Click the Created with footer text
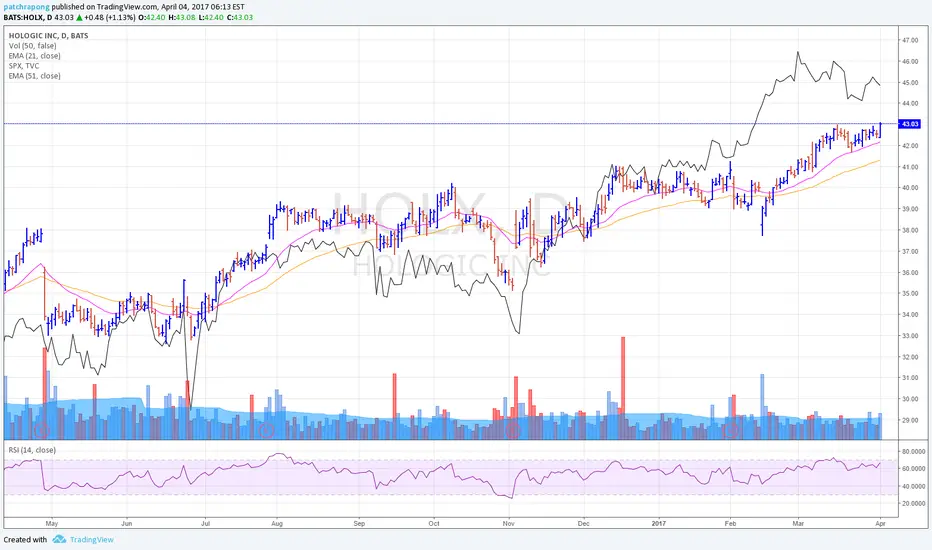 (25, 540)
